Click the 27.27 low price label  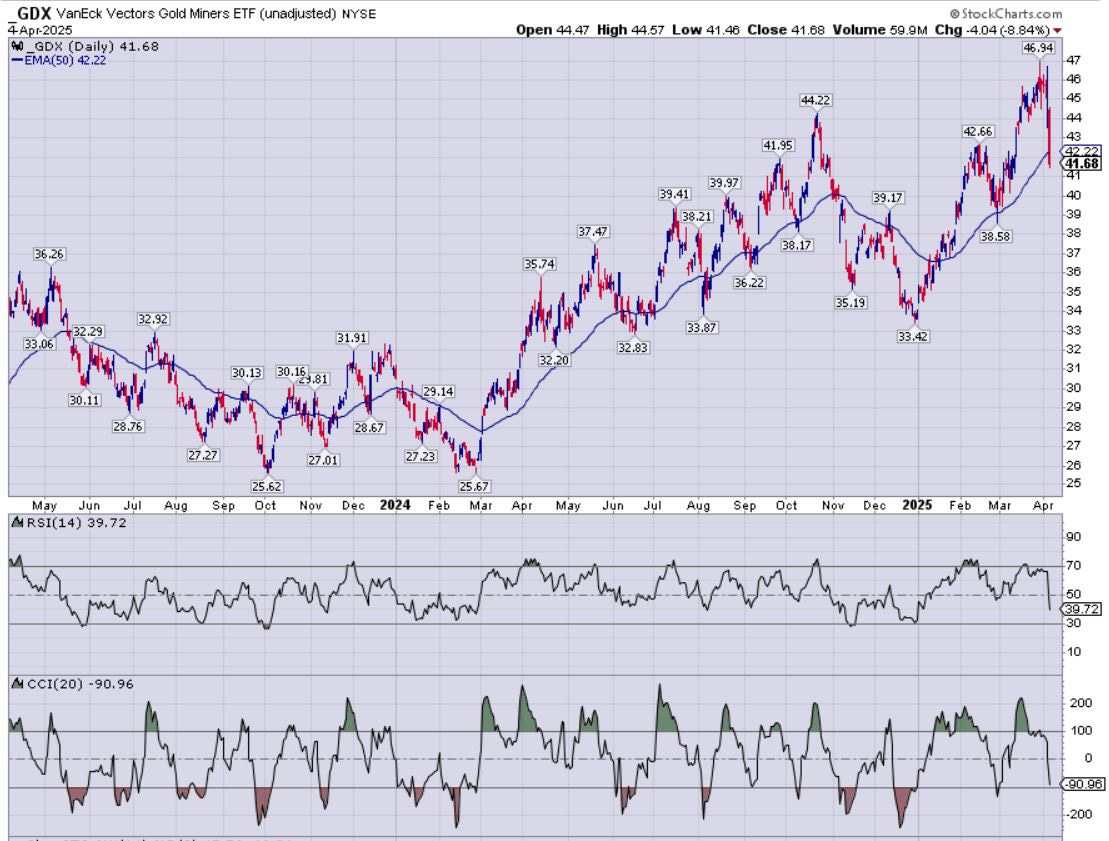coord(202,456)
